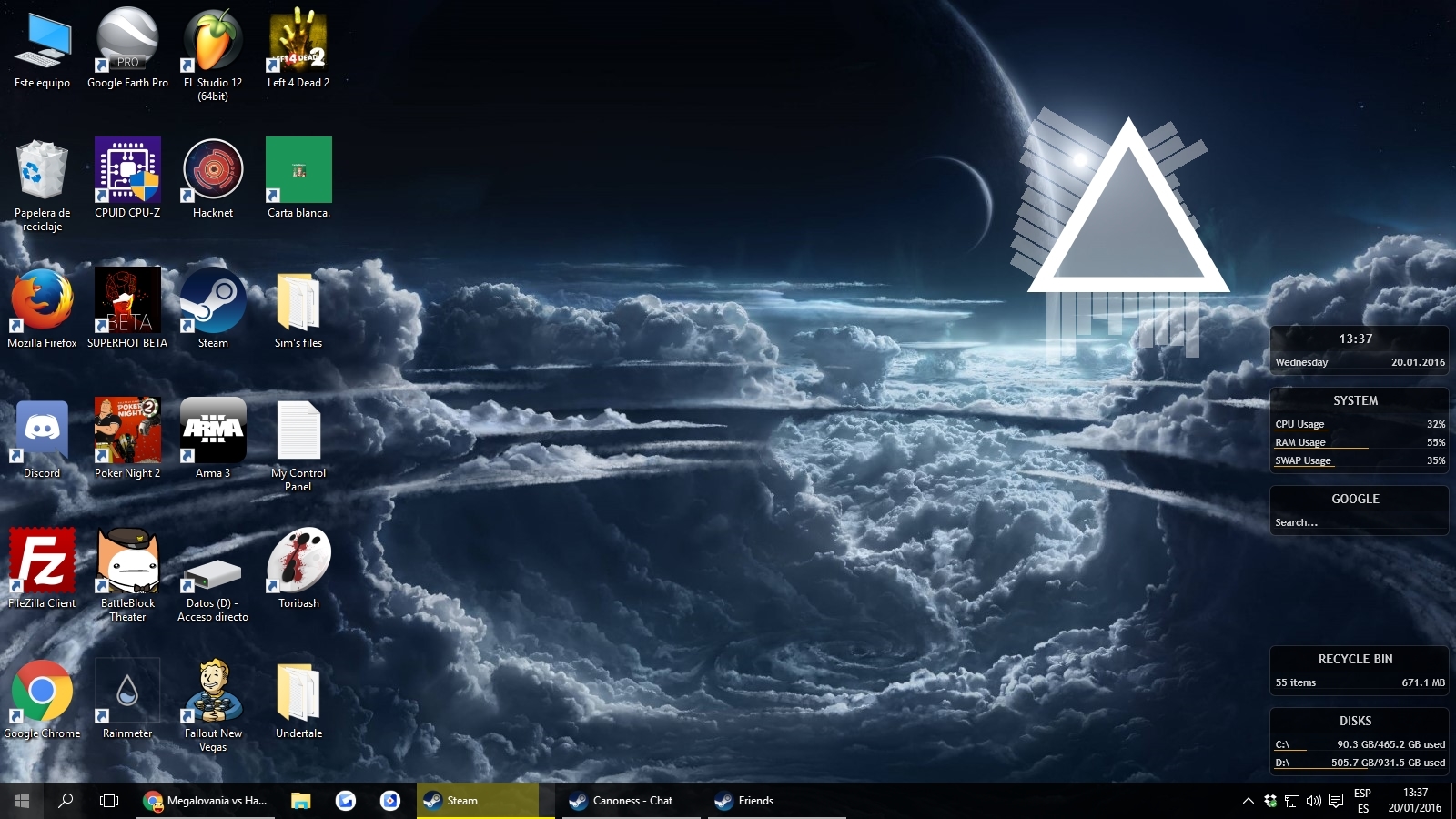Show hidden system tray icons
The image size is (1456, 819).
(x=1249, y=801)
